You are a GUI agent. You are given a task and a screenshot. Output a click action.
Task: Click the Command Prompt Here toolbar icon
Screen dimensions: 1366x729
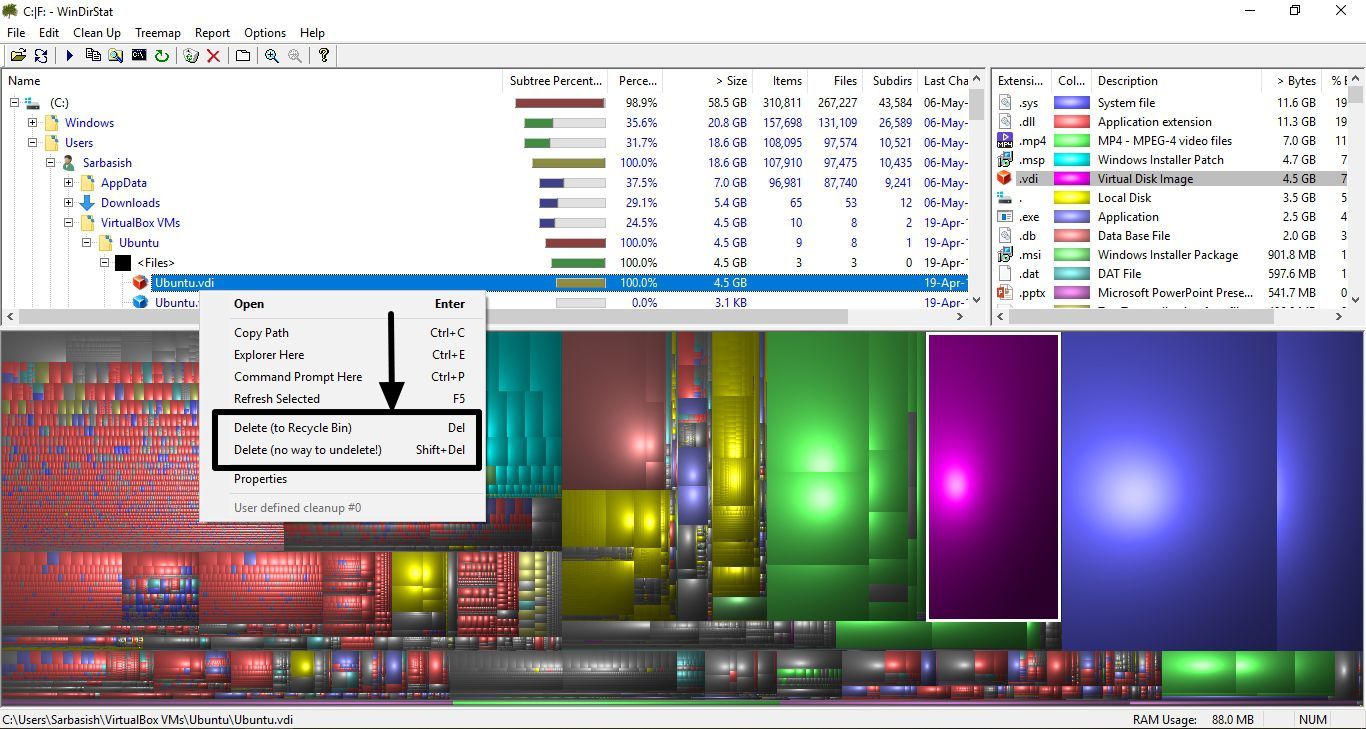pyautogui.click(x=139, y=56)
